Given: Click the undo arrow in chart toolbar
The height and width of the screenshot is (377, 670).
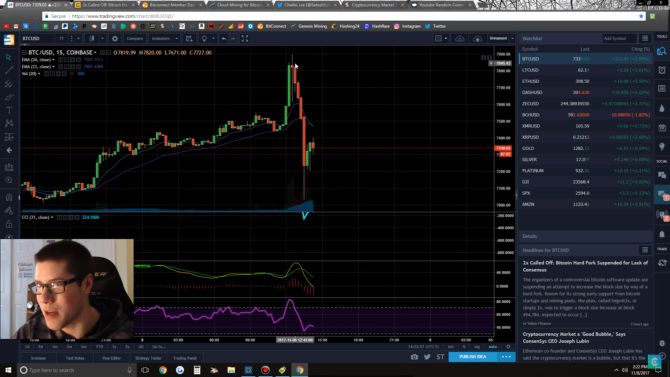Looking at the screenshot, I should click(223, 38).
